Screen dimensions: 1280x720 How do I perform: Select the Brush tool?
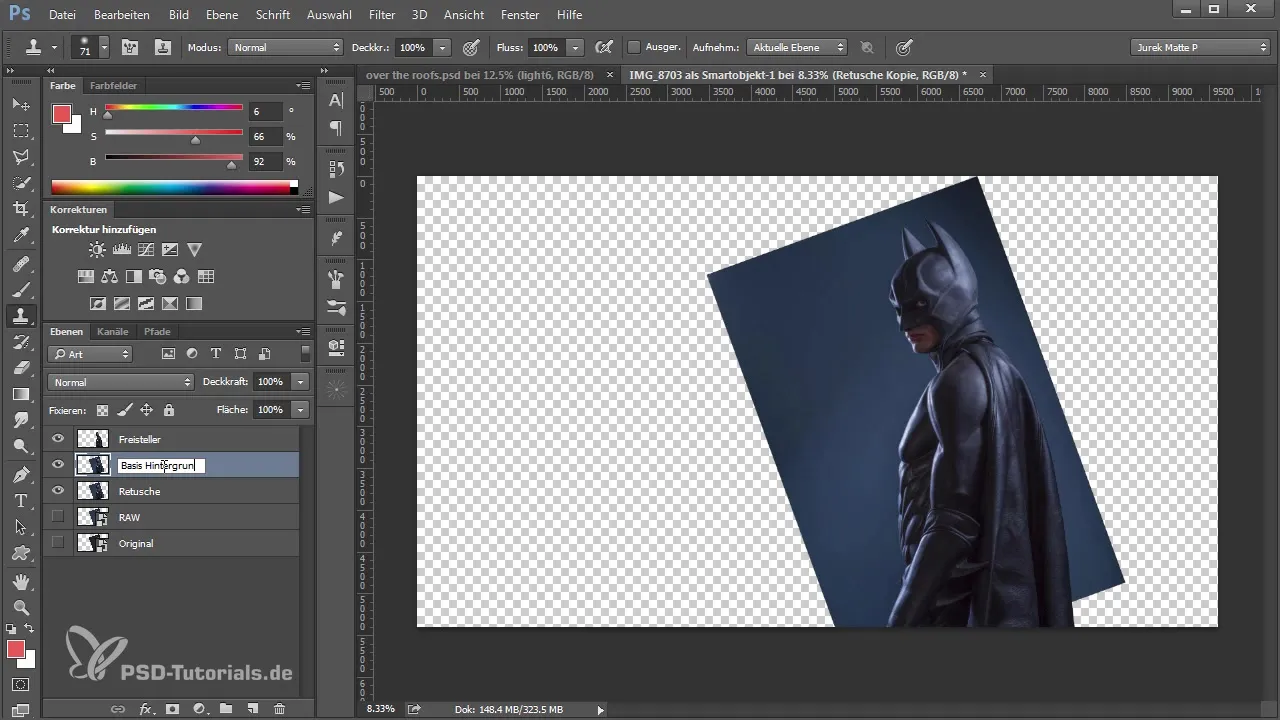(21, 290)
